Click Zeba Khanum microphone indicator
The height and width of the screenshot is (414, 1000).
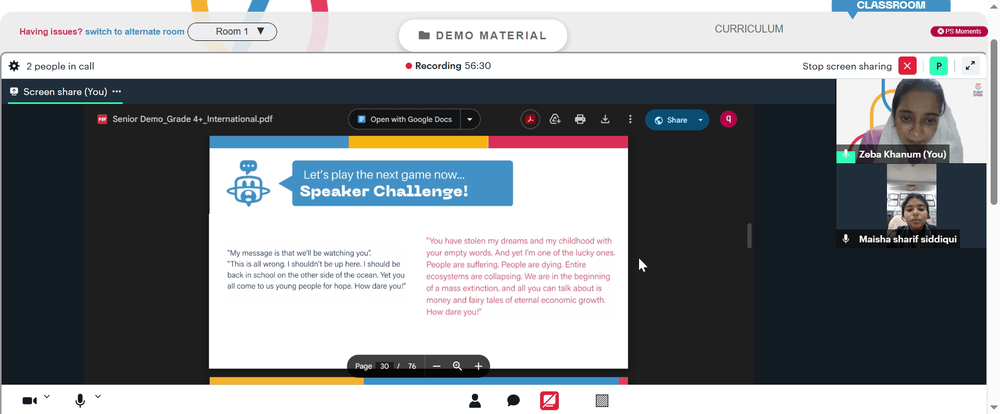(846, 154)
